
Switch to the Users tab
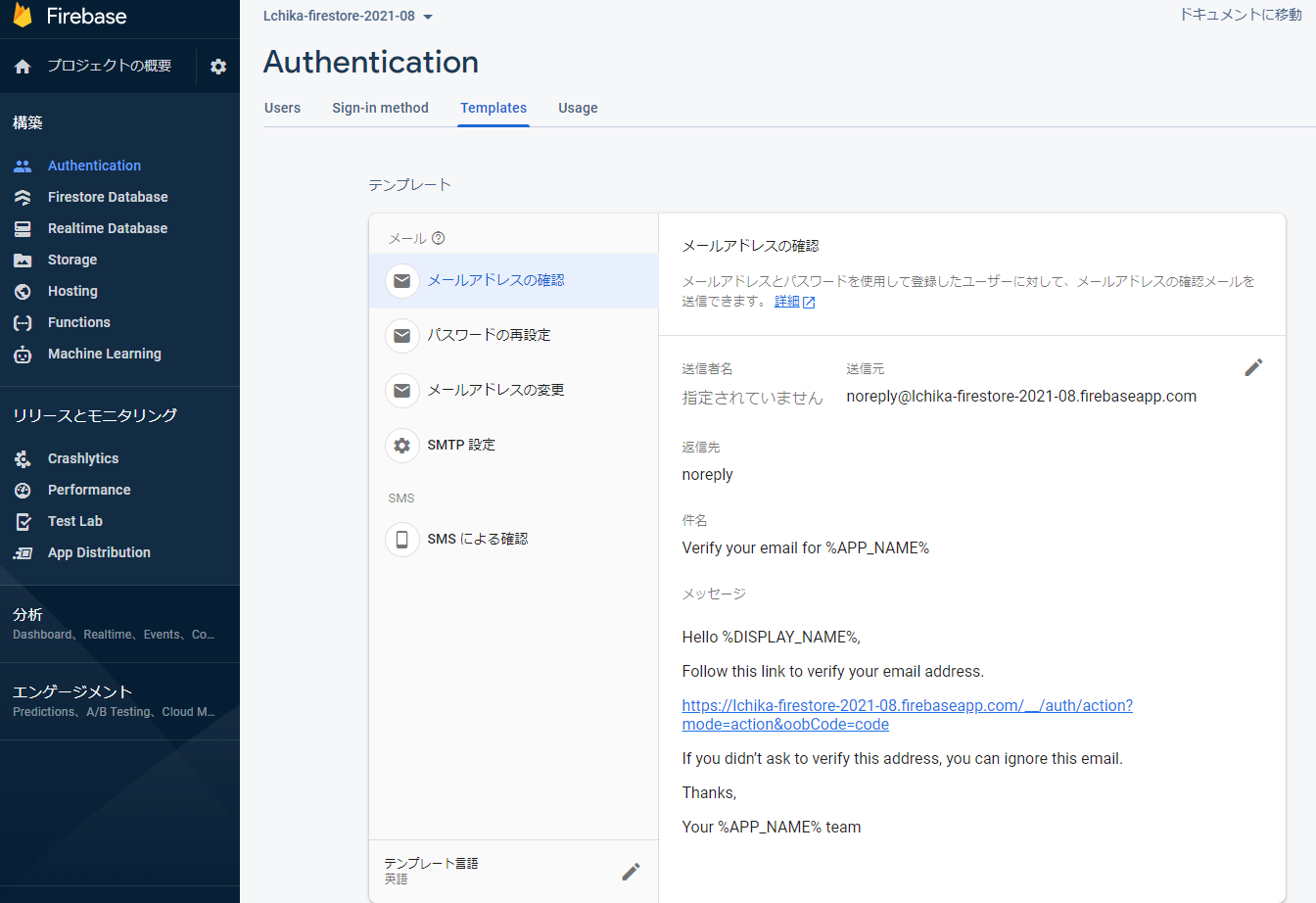[x=282, y=108]
